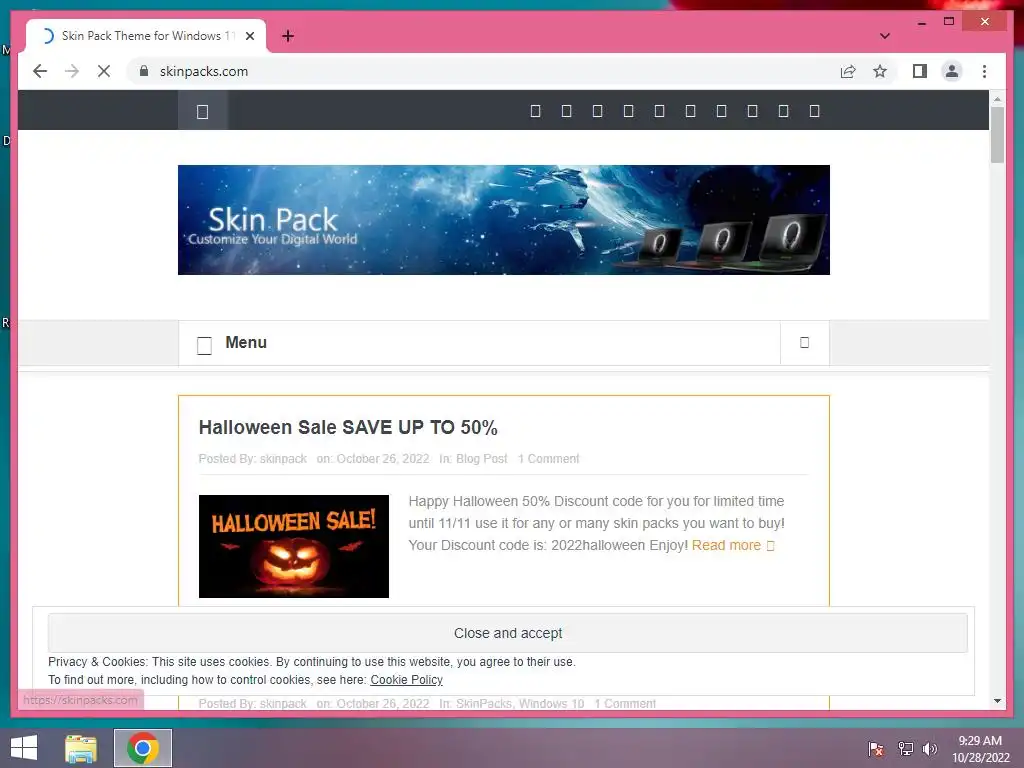The width and height of the screenshot is (1024, 768).
Task: Open the Windows Start menu
Action: [24, 748]
